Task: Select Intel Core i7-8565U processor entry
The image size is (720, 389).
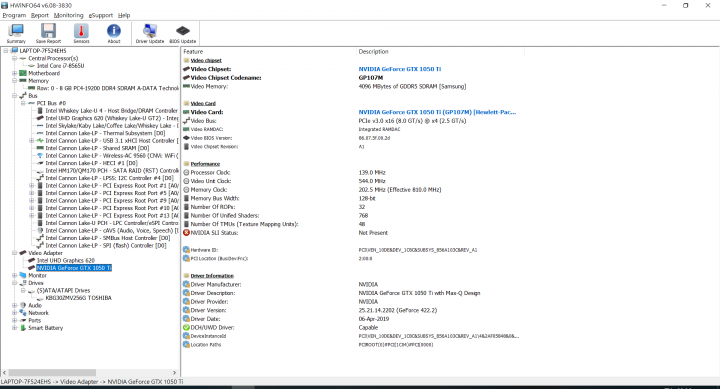Action: tap(61, 66)
